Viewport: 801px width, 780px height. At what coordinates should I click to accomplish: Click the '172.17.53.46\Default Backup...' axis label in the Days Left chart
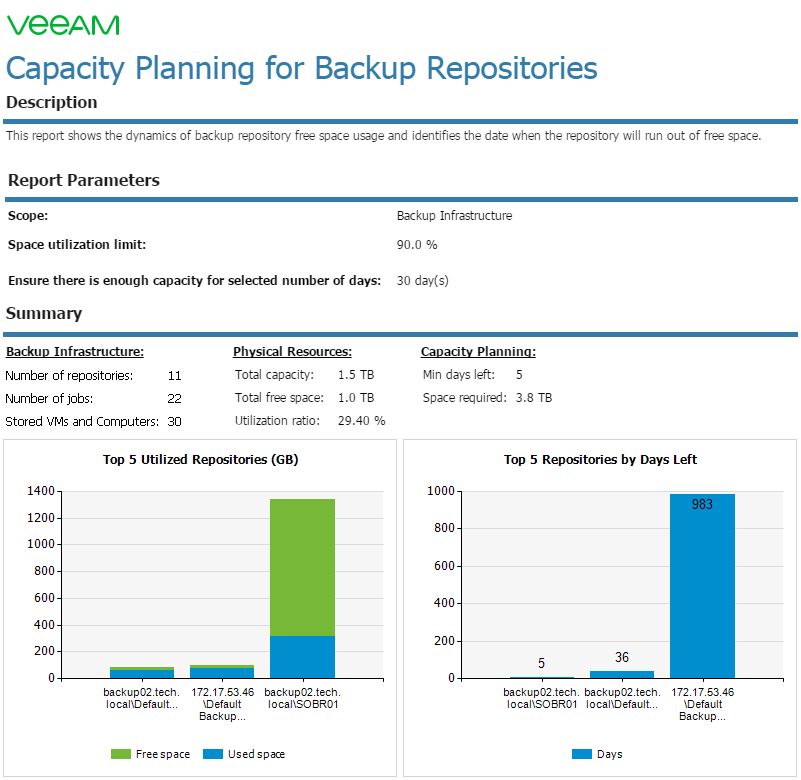(x=702, y=704)
